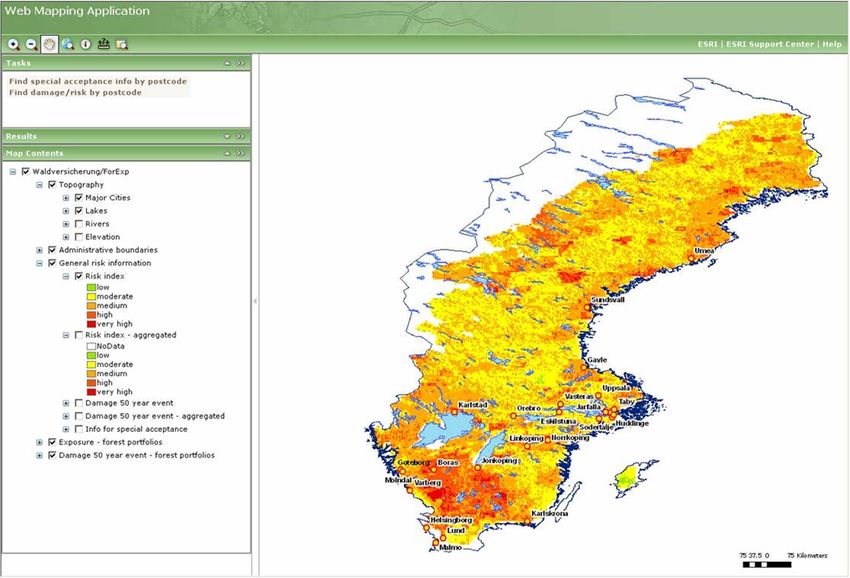Screen dimensions: 850x578
Task: Collapse the Tasks panel with its arrow
Action: point(227,63)
